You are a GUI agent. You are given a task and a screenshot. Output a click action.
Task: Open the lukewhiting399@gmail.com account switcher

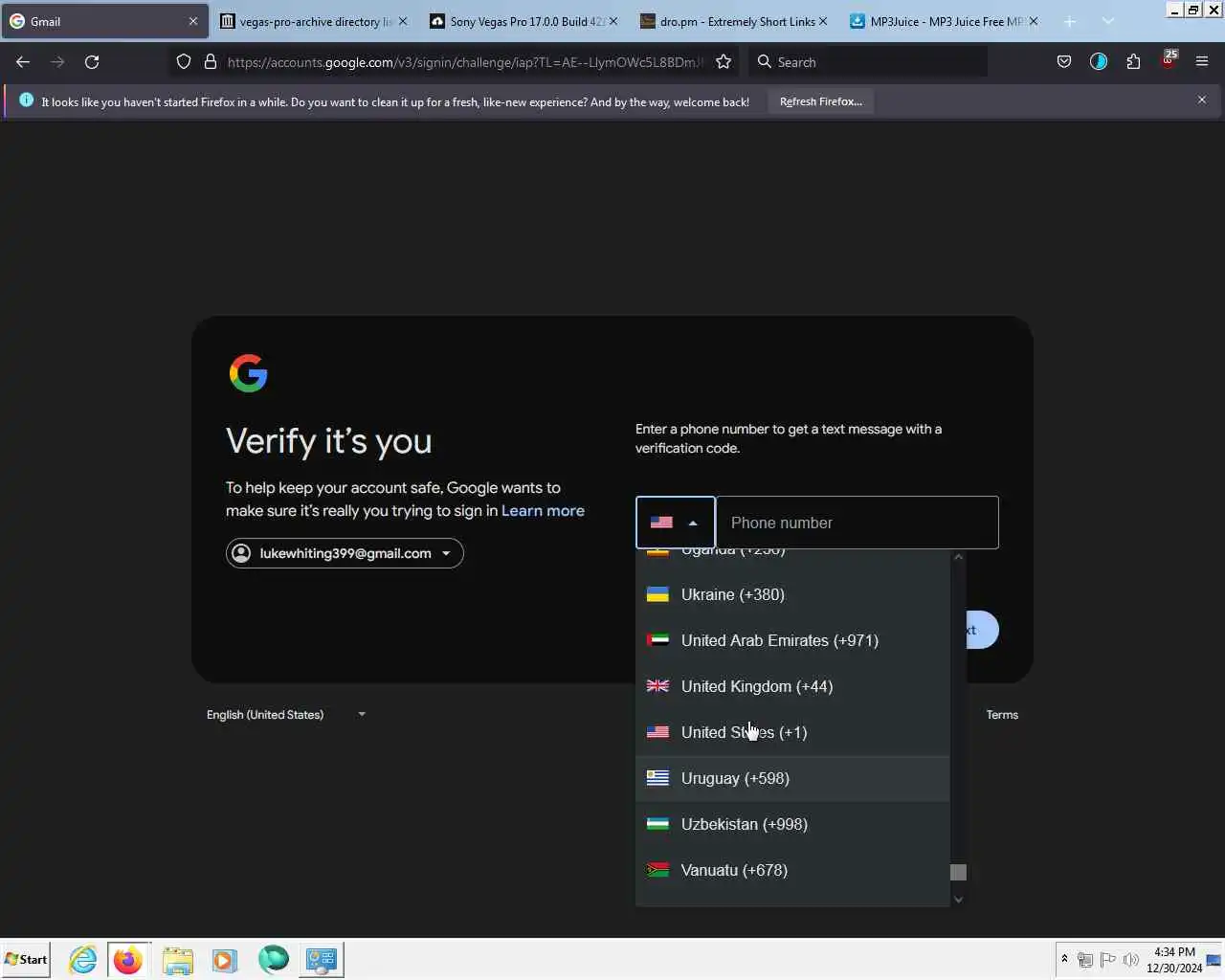pyautogui.click(x=345, y=553)
